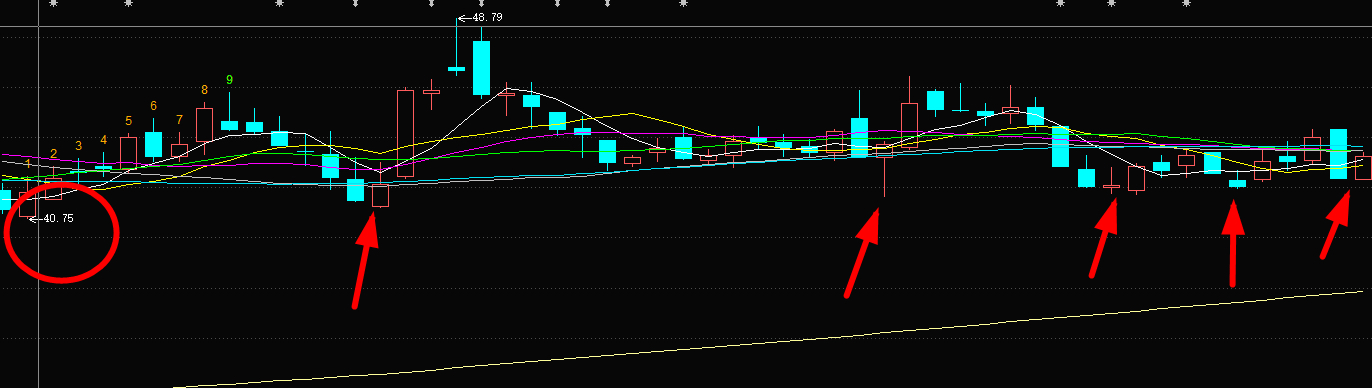Select the orange count label 7
This screenshot has height=388, width=1372.
click(x=179, y=120)
